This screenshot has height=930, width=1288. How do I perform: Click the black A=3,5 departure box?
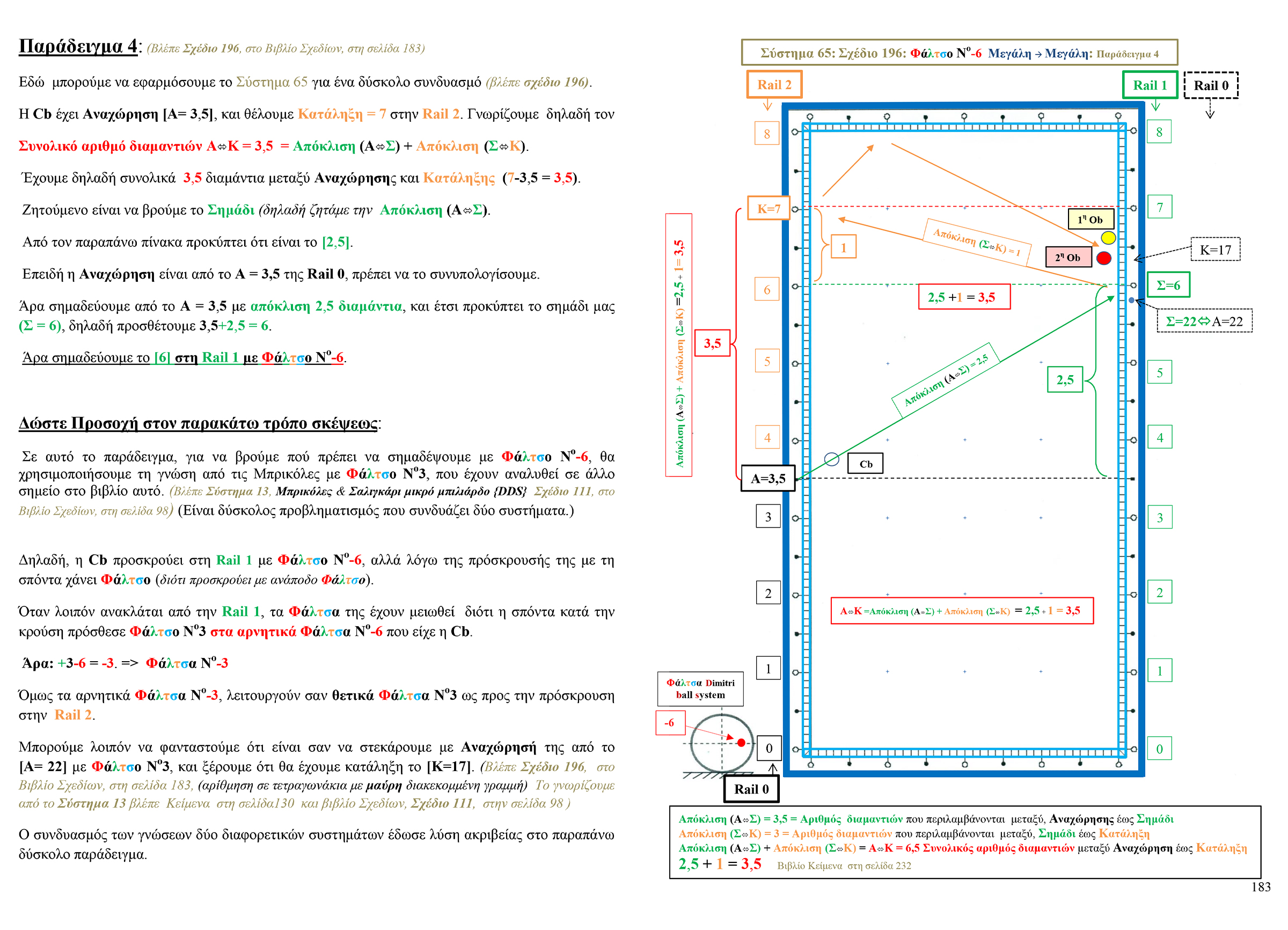click(x=768, y=479)
